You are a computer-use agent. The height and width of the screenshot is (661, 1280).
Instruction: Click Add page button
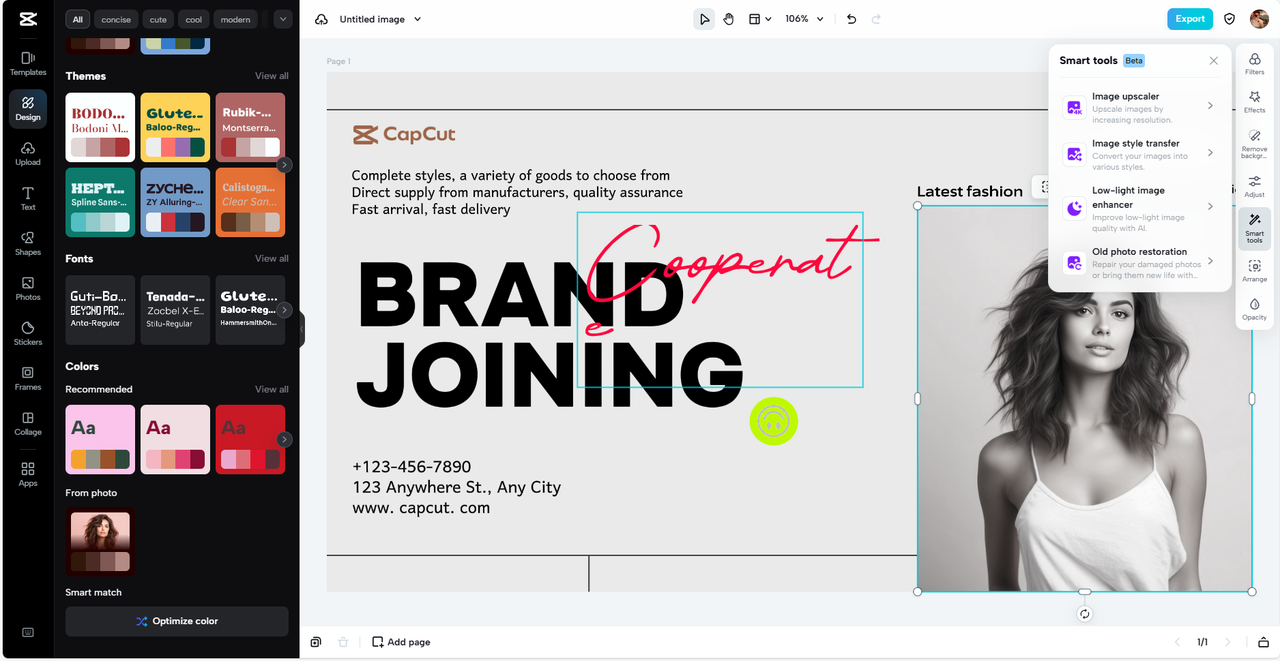pos(401,642)
